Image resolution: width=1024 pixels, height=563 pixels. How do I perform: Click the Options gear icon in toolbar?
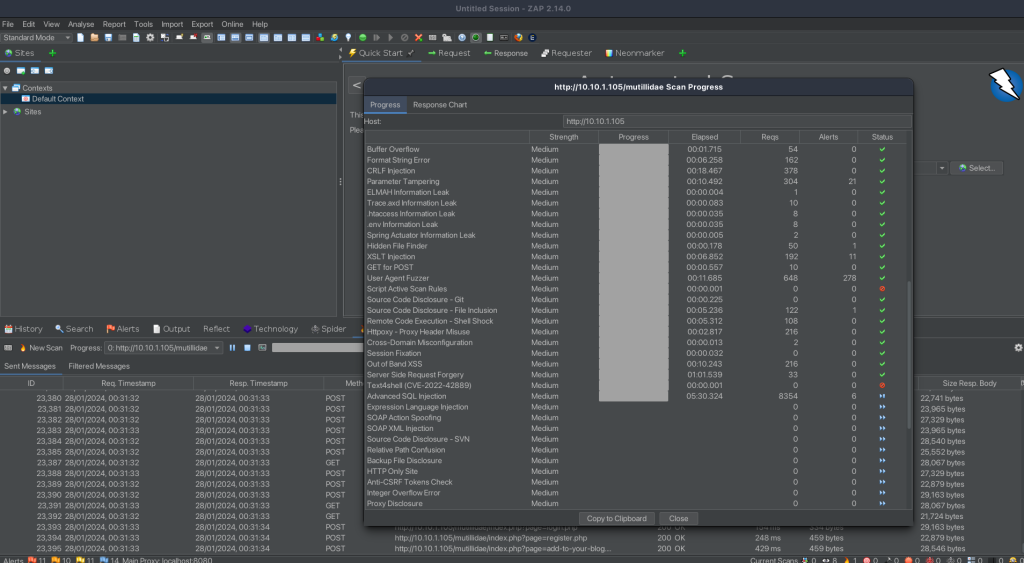tap(150, 38)
